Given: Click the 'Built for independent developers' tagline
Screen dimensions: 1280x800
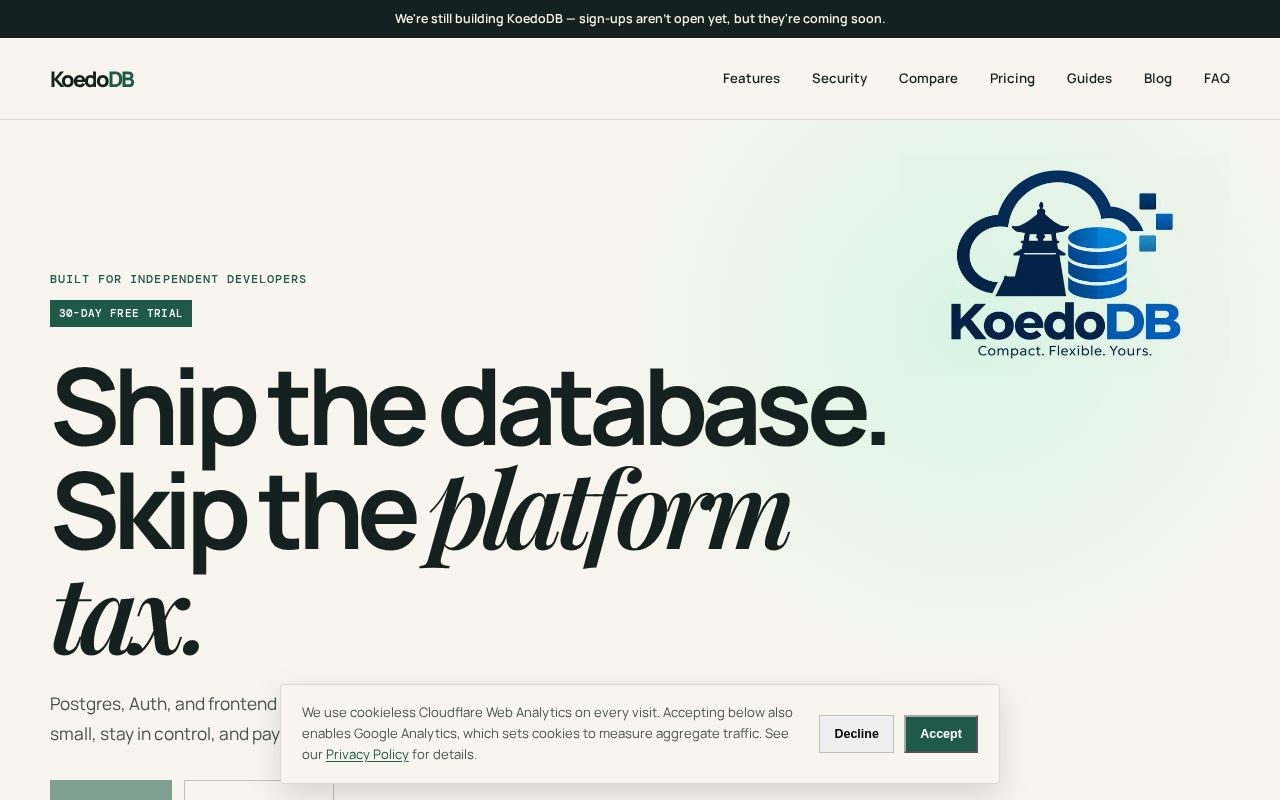Looking at the screenshot, I should 178,279.
